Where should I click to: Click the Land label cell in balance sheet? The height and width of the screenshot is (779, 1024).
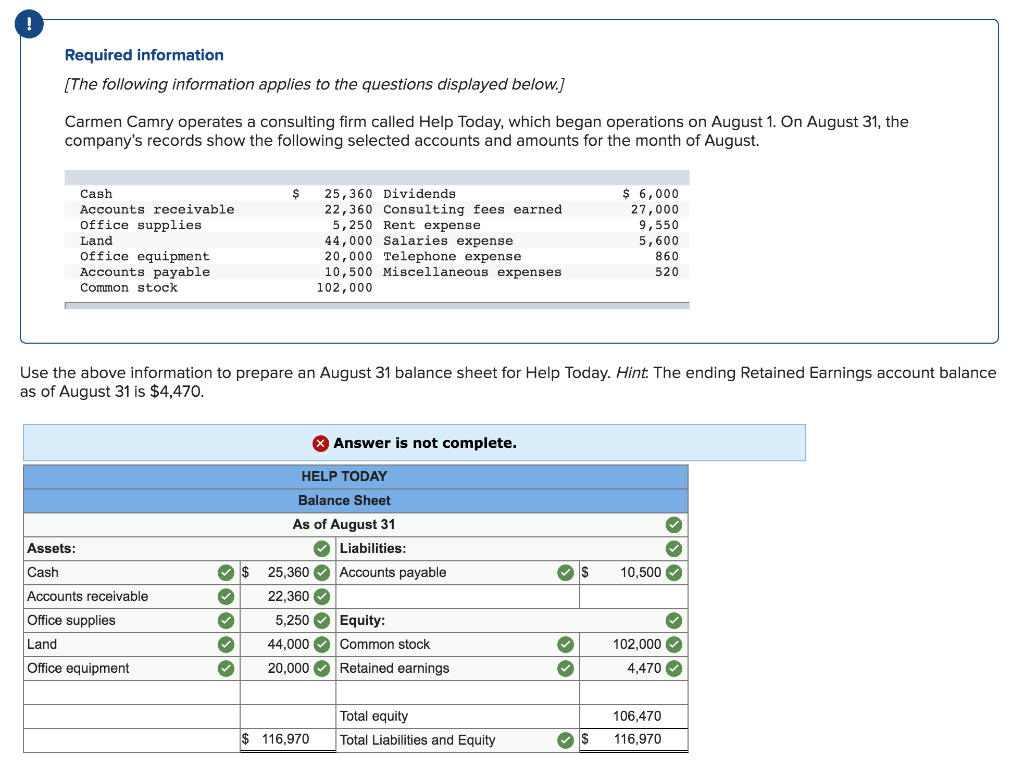(x=132, y=644)
